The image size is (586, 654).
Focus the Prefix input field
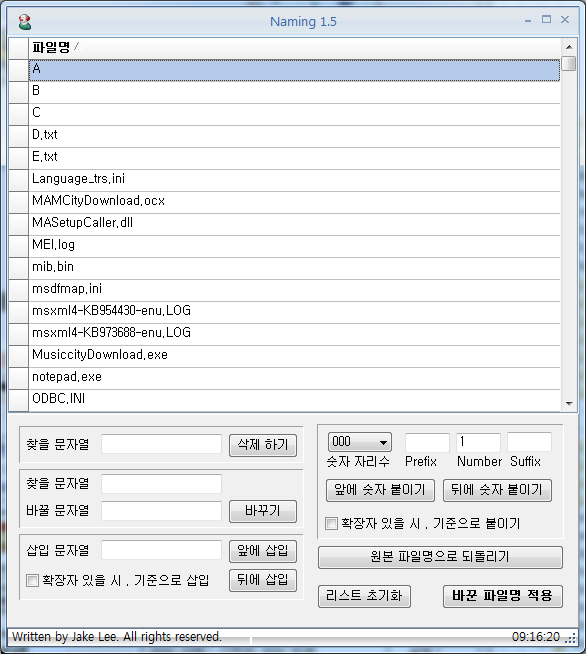point(427,442)
